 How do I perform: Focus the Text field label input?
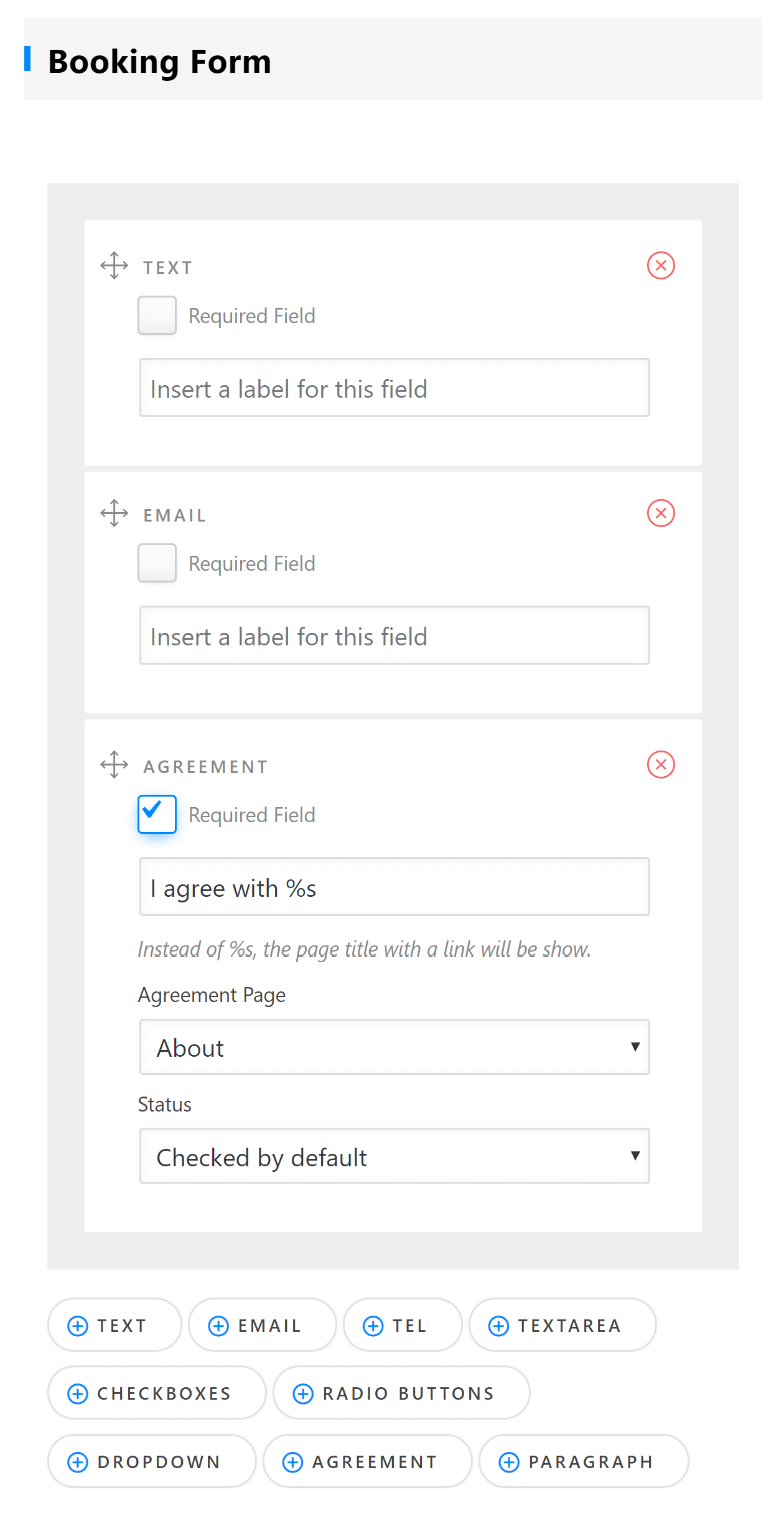[394, 388]
